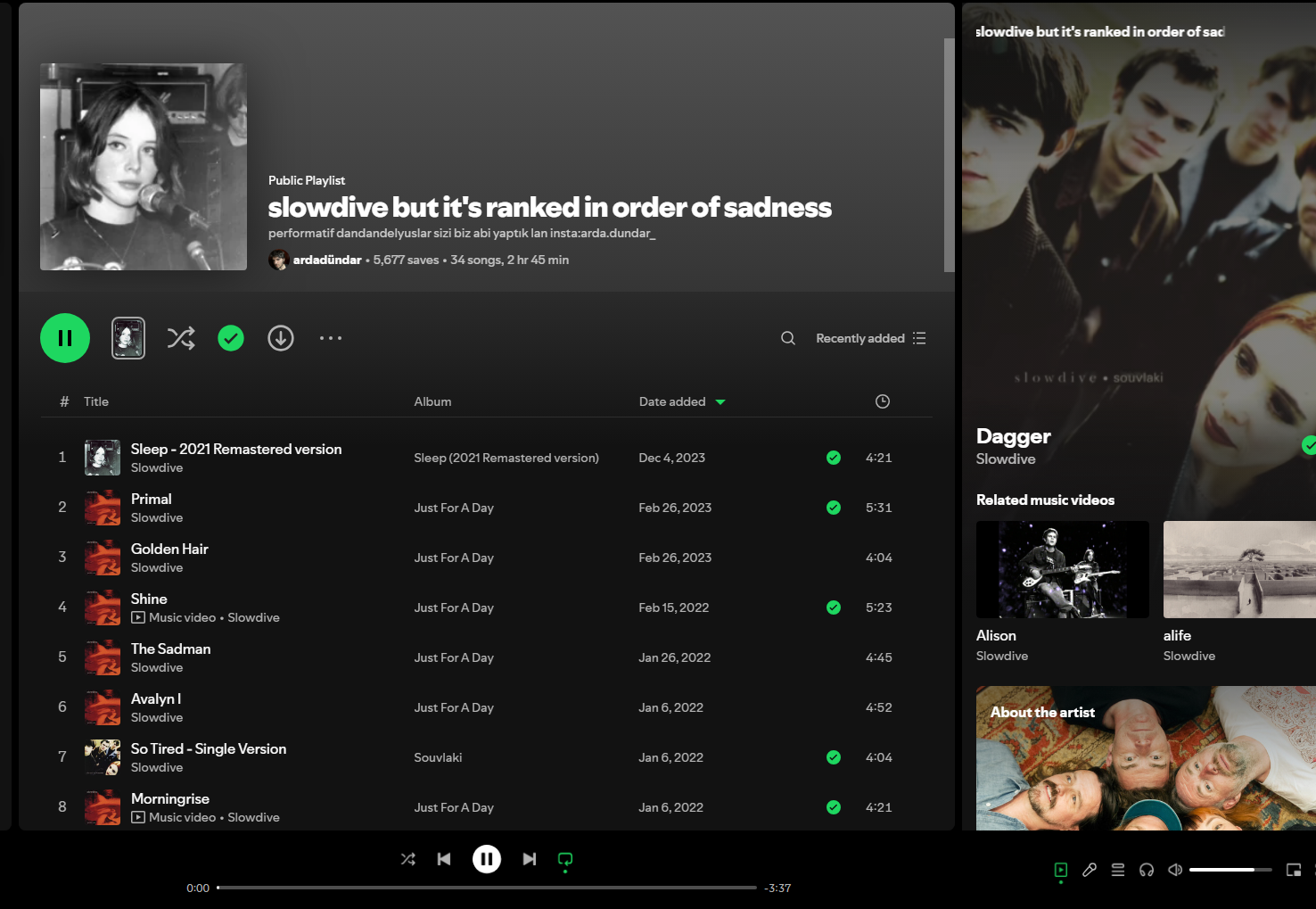This screenshot has width=1316, height=909.
Task: Open the miniplayer
Action: (x=1294, y=870)
